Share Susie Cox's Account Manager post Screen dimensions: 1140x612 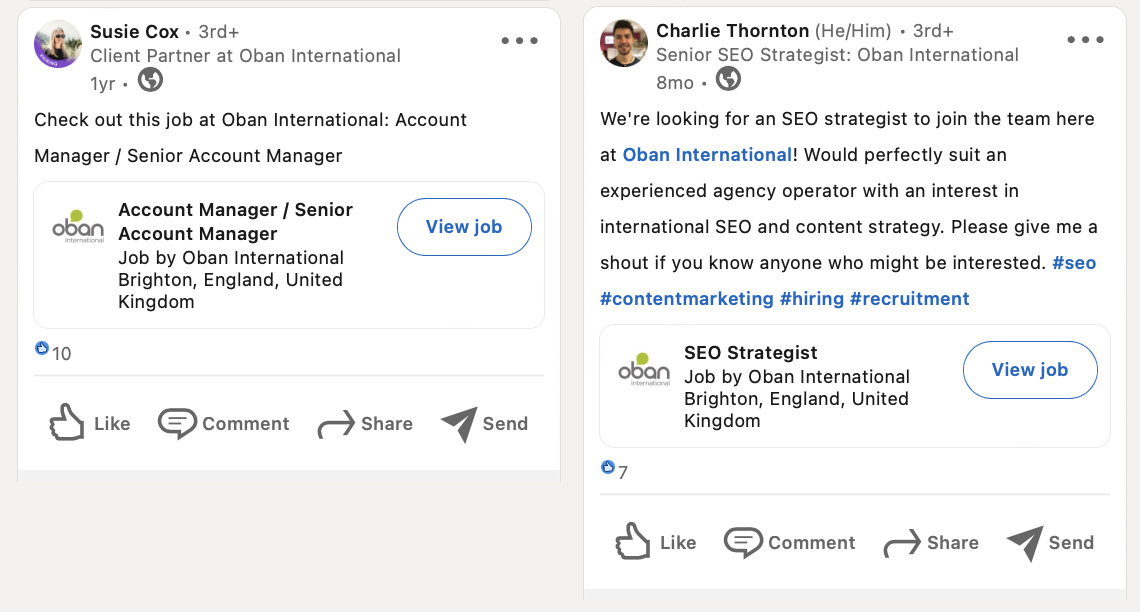pos(365,424)
